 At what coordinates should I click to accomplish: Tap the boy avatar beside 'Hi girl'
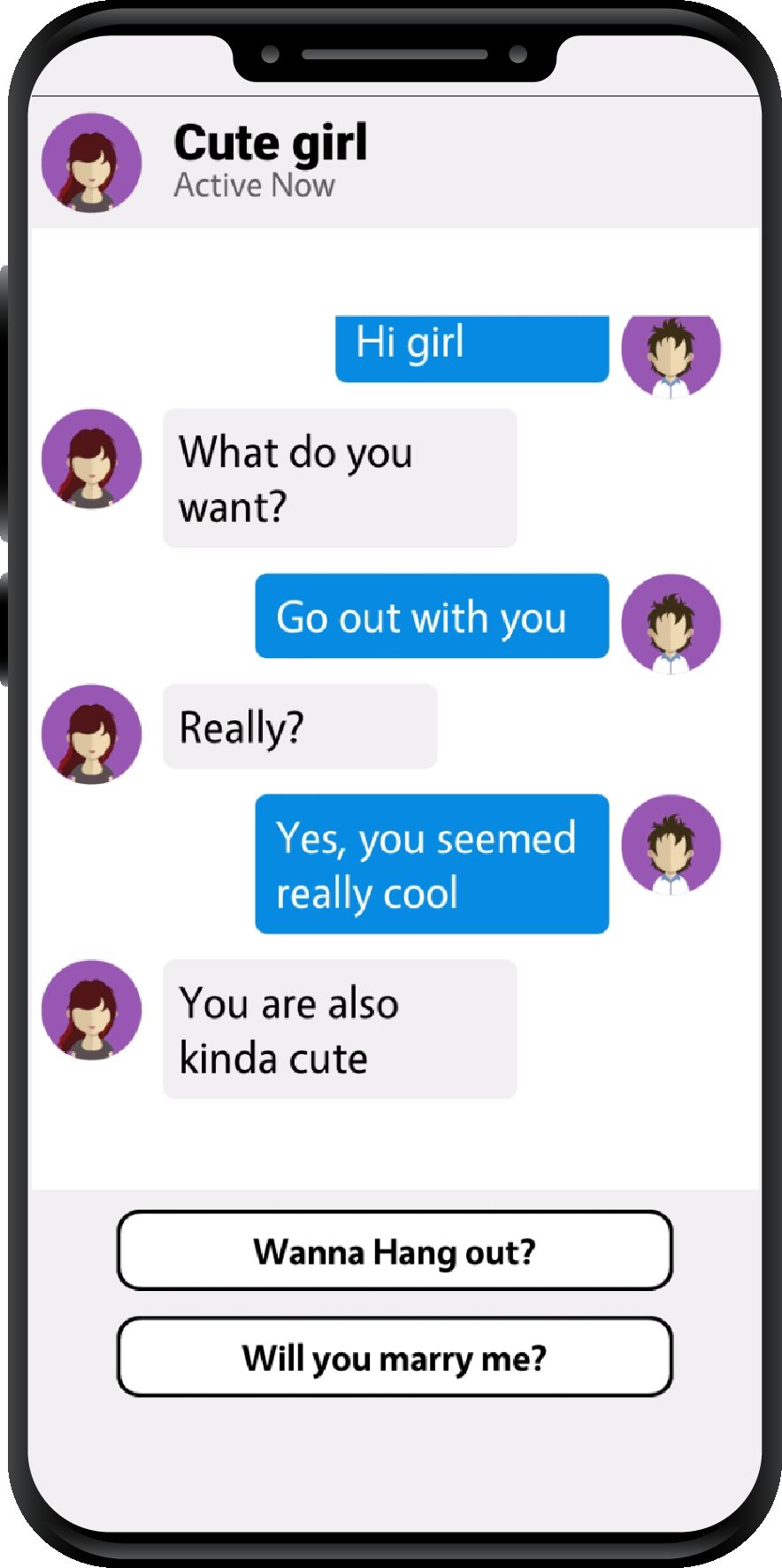pos(671,356)
